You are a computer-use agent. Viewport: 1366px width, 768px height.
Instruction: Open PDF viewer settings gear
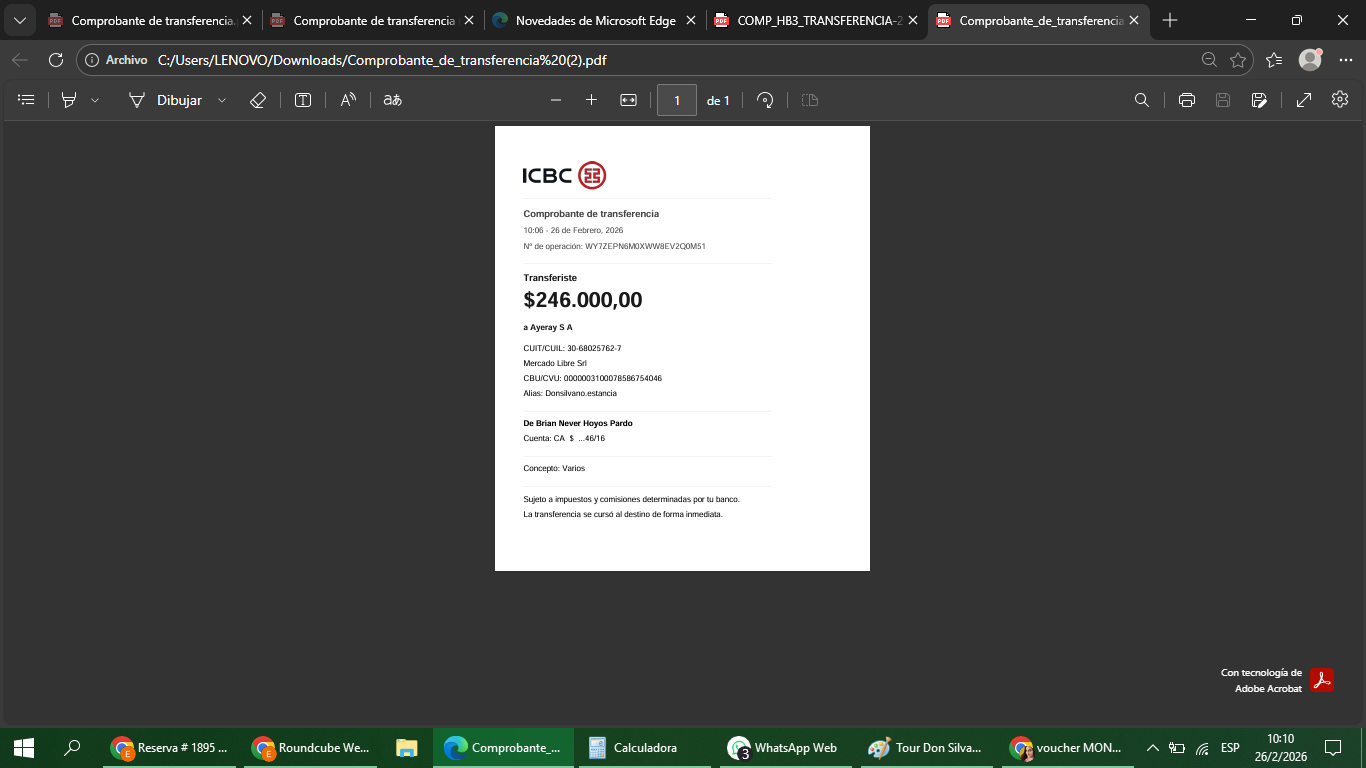tap(1340, 100)
